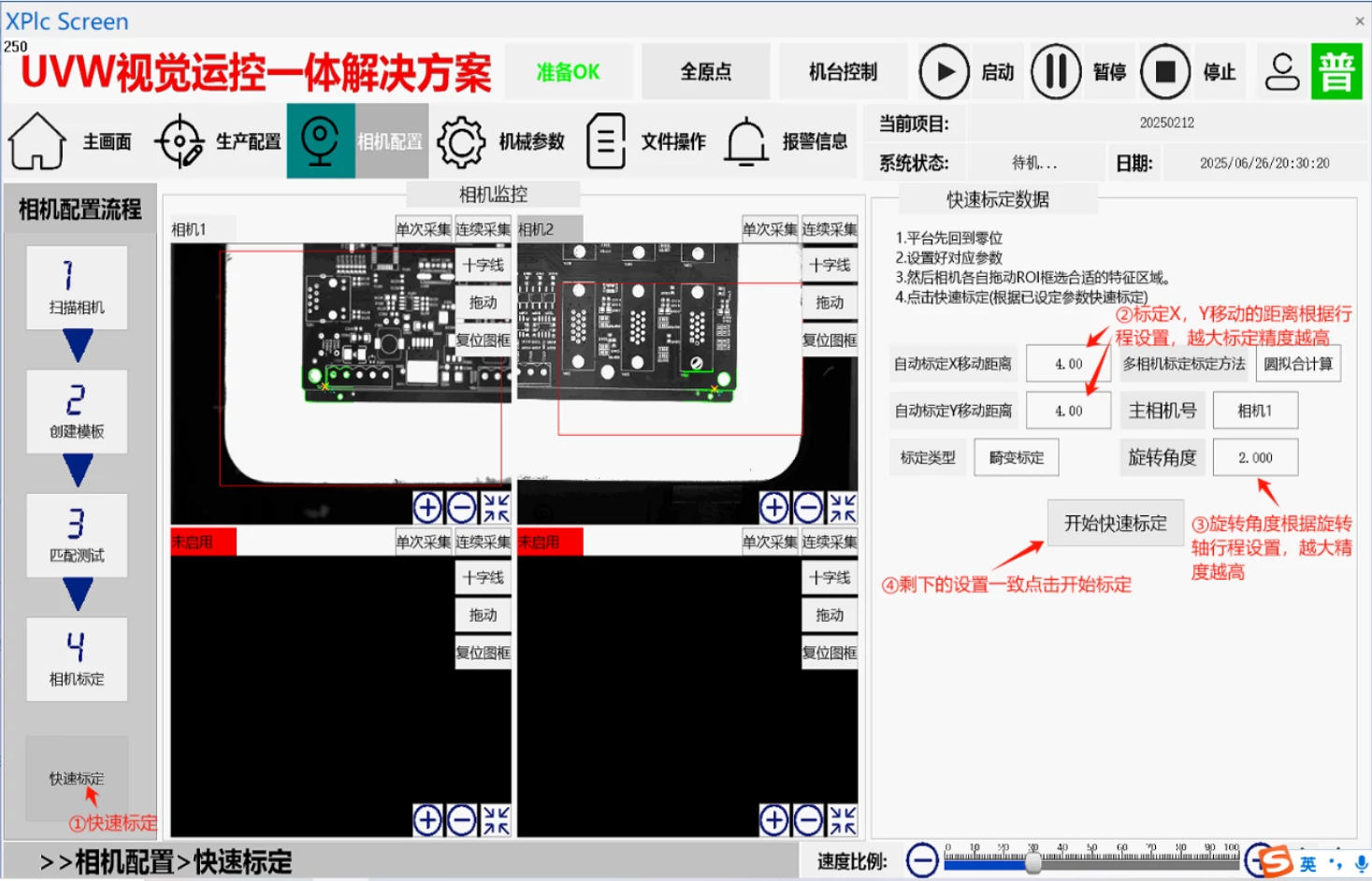Click the 自动标定Y移动距离 value field

click(x=1068, y=411)
